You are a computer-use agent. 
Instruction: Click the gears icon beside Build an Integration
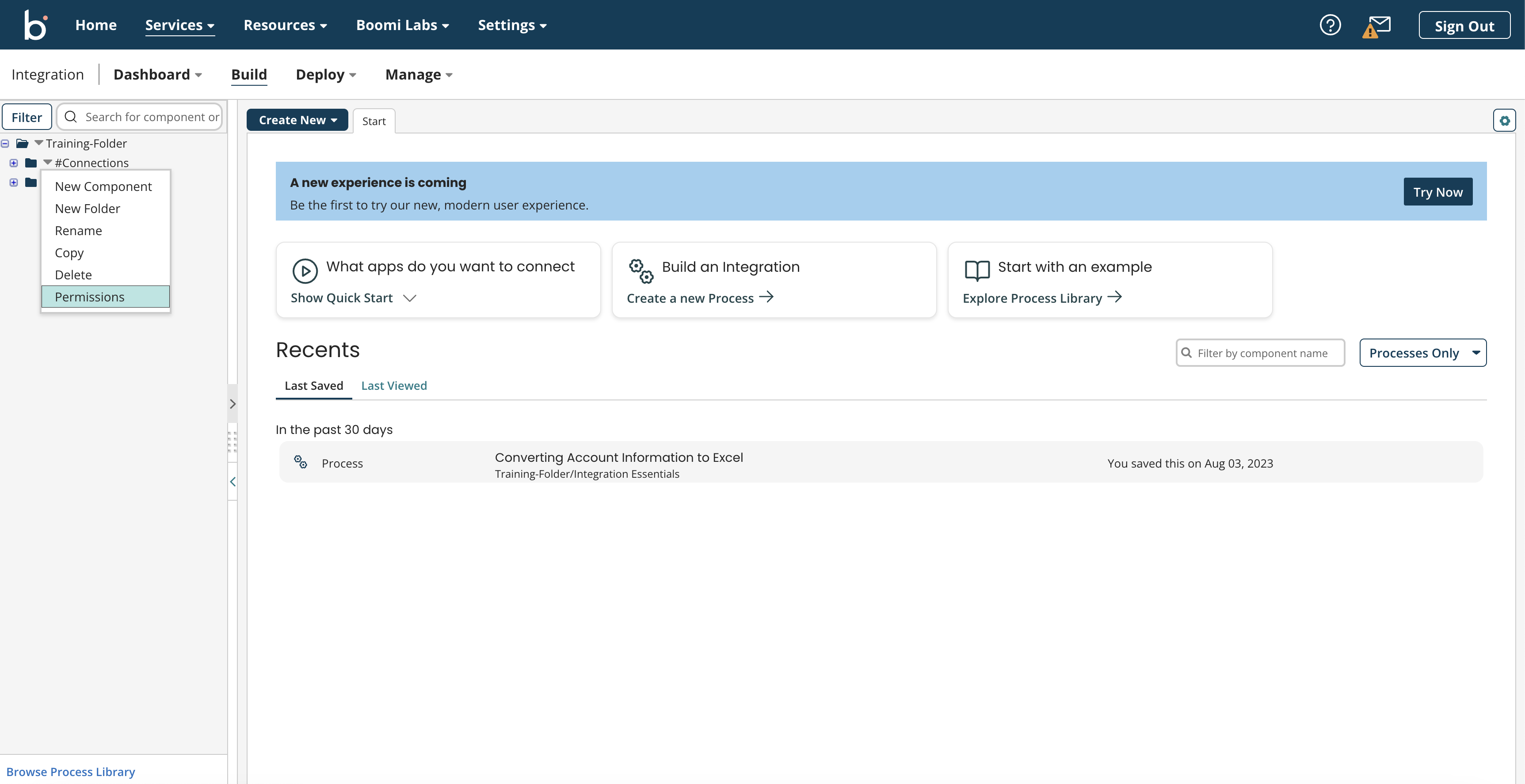pos(640,272)
